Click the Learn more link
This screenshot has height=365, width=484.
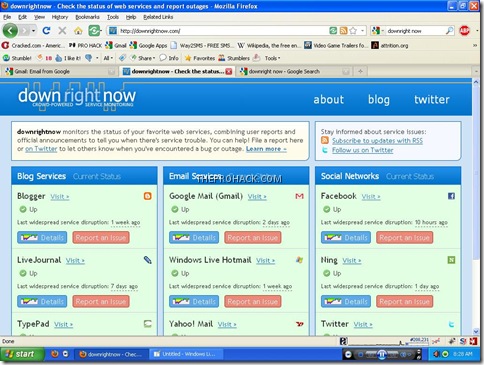pyautogui.click(x=266, y=149)
